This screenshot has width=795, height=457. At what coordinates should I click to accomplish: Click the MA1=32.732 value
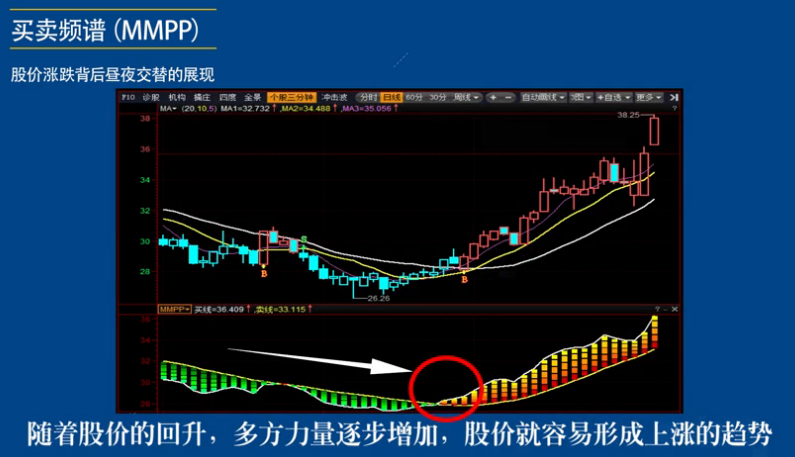point(245,109)
